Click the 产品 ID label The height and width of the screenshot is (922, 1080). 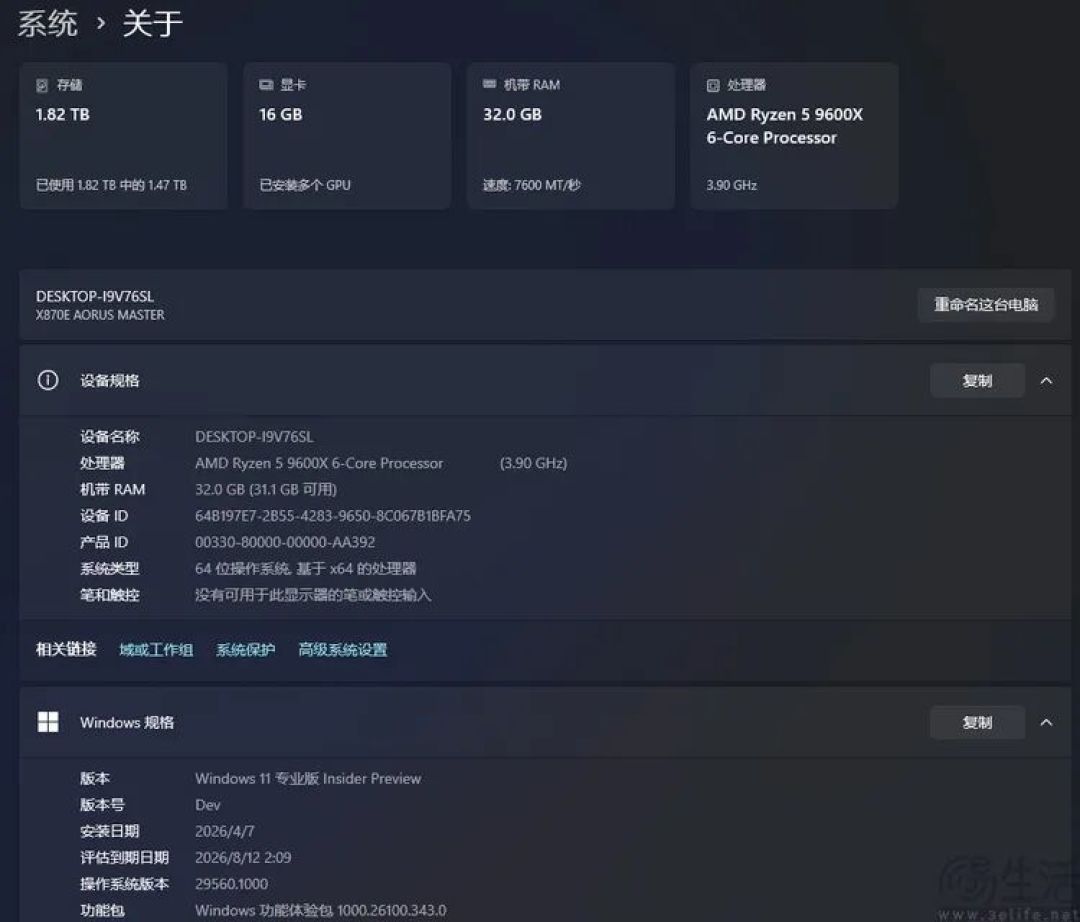point(104,542)
